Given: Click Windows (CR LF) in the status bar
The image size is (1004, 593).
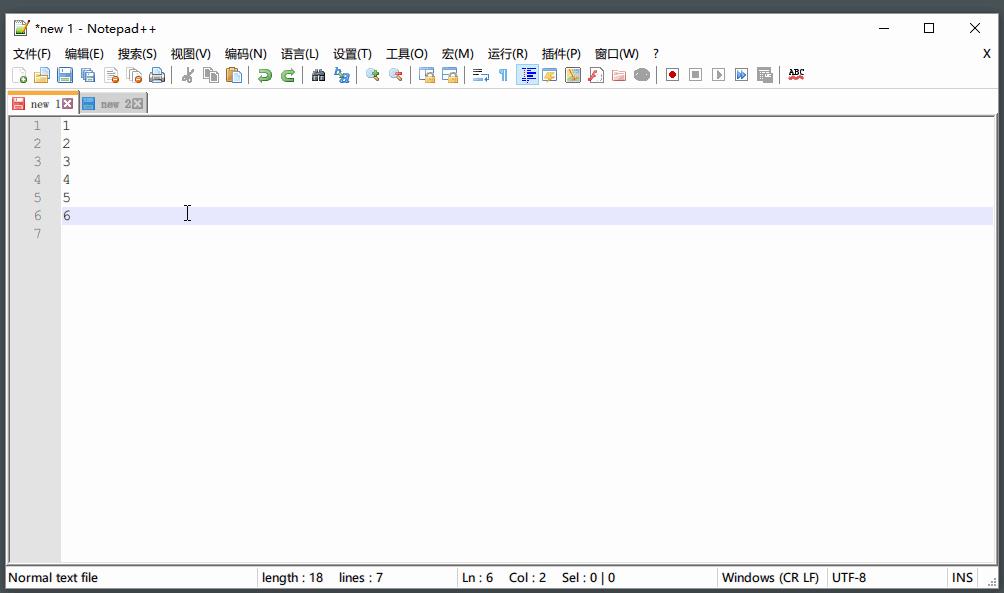Looking at the screenshot, I should click(x=770, y=577).
